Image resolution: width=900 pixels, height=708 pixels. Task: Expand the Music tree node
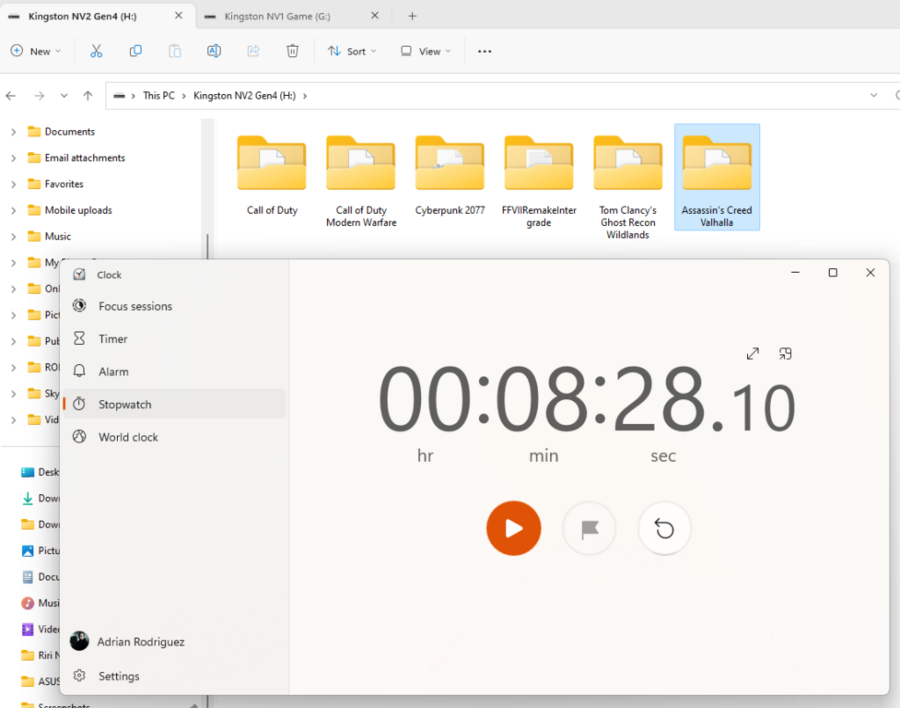(13, 237)
